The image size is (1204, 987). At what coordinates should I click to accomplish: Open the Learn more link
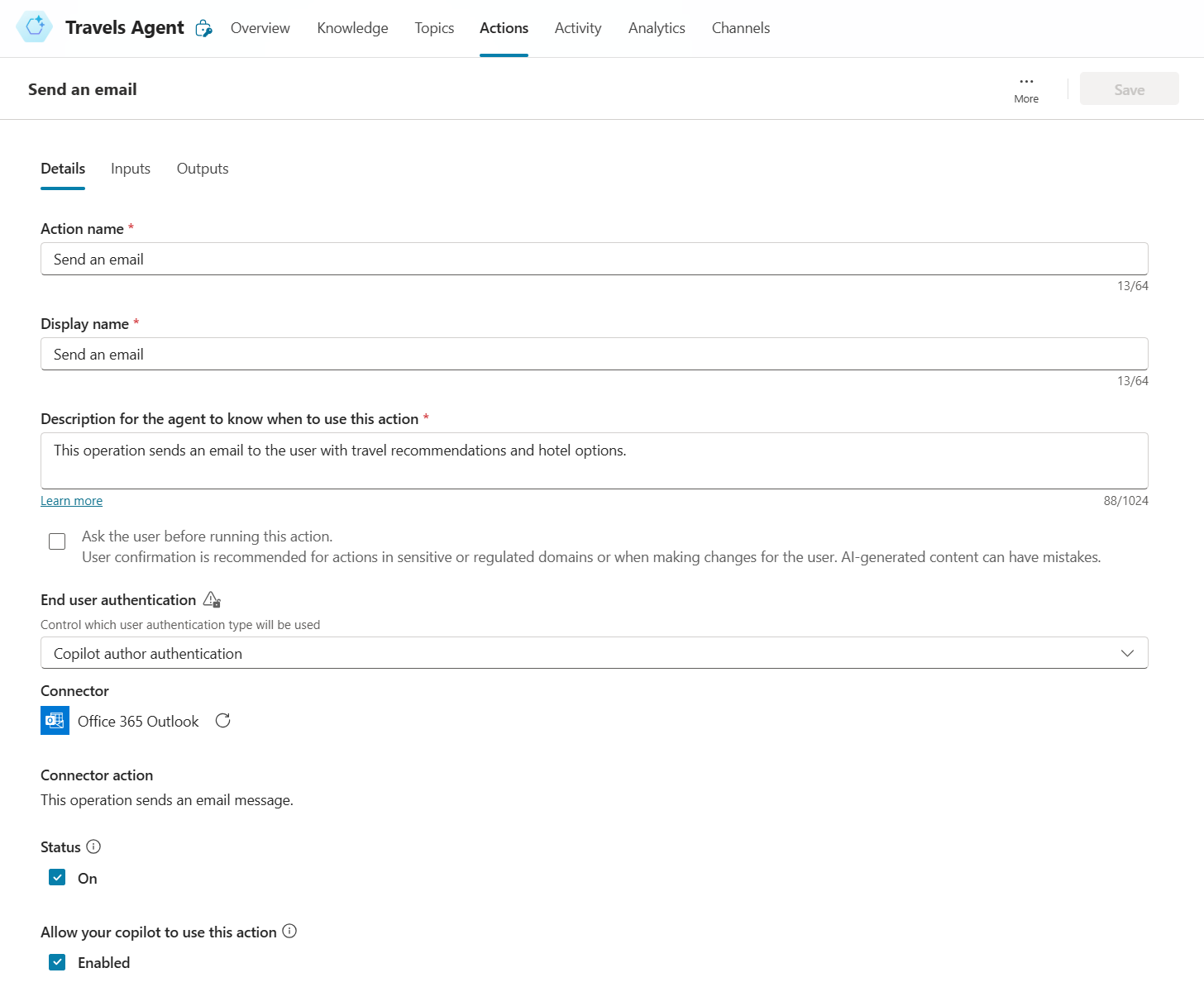(x=72, y=501)
